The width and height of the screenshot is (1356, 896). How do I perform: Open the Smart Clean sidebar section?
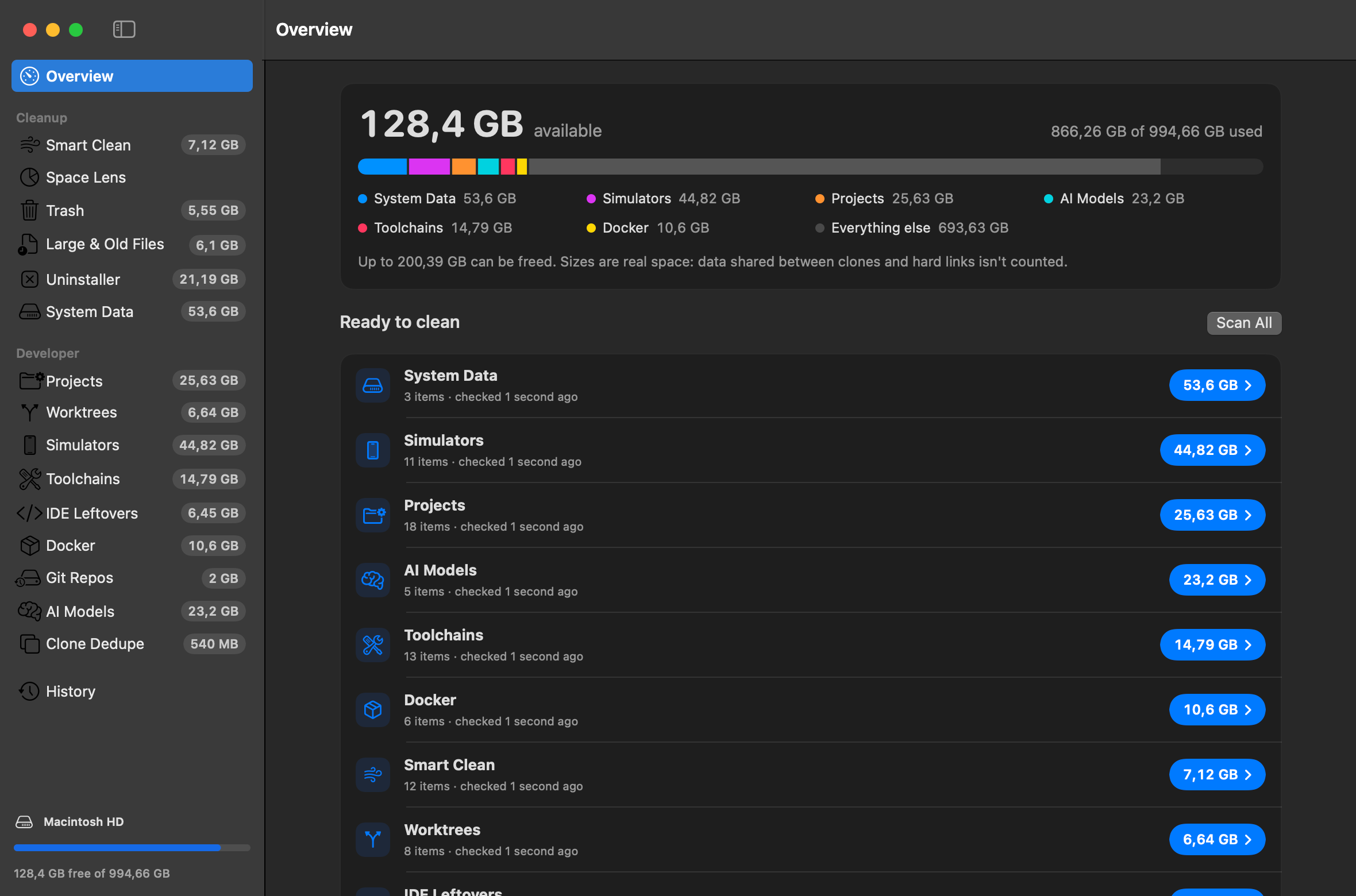132,145
